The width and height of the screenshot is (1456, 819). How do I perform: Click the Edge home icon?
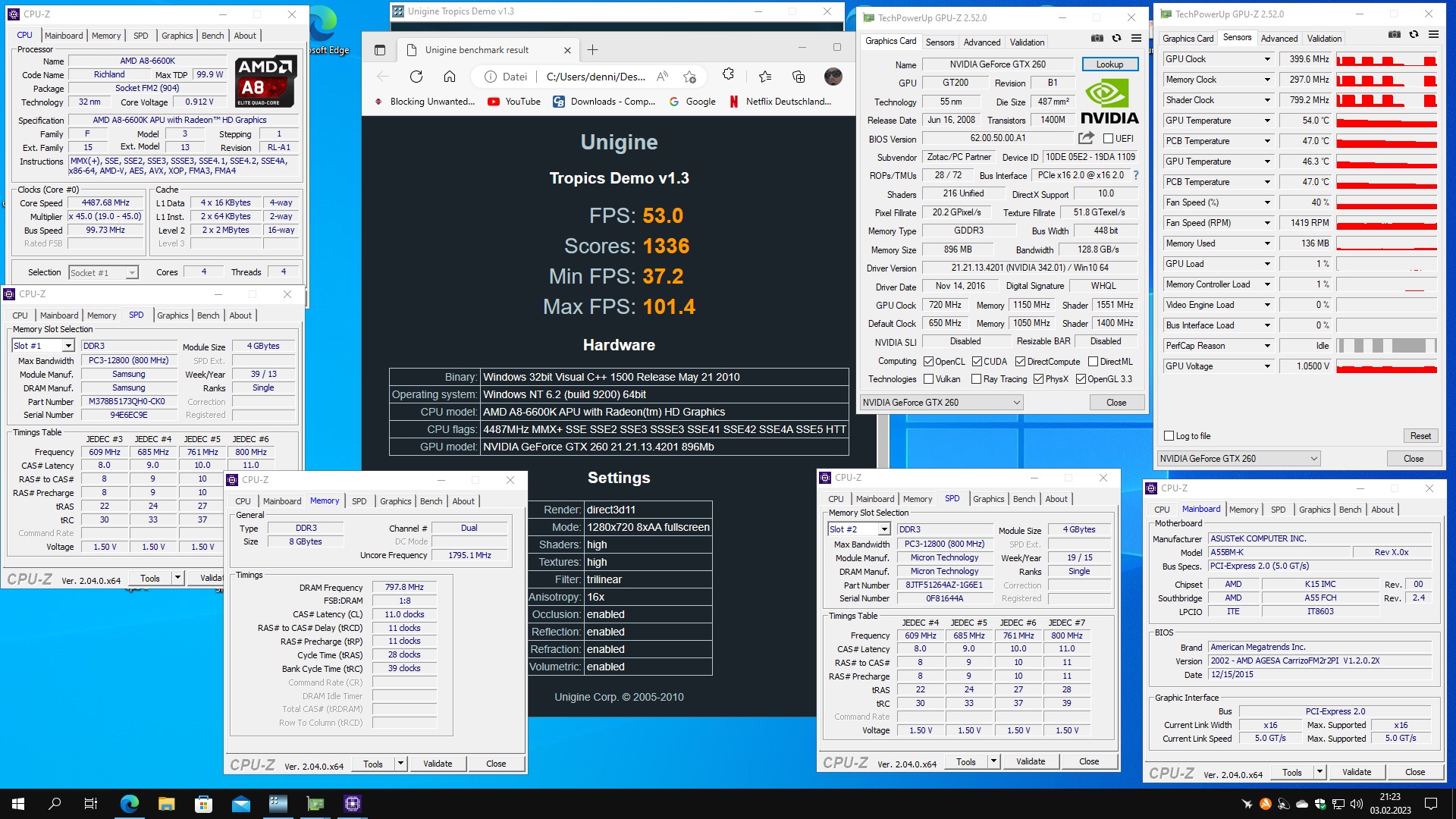click(x=450, y=77)
